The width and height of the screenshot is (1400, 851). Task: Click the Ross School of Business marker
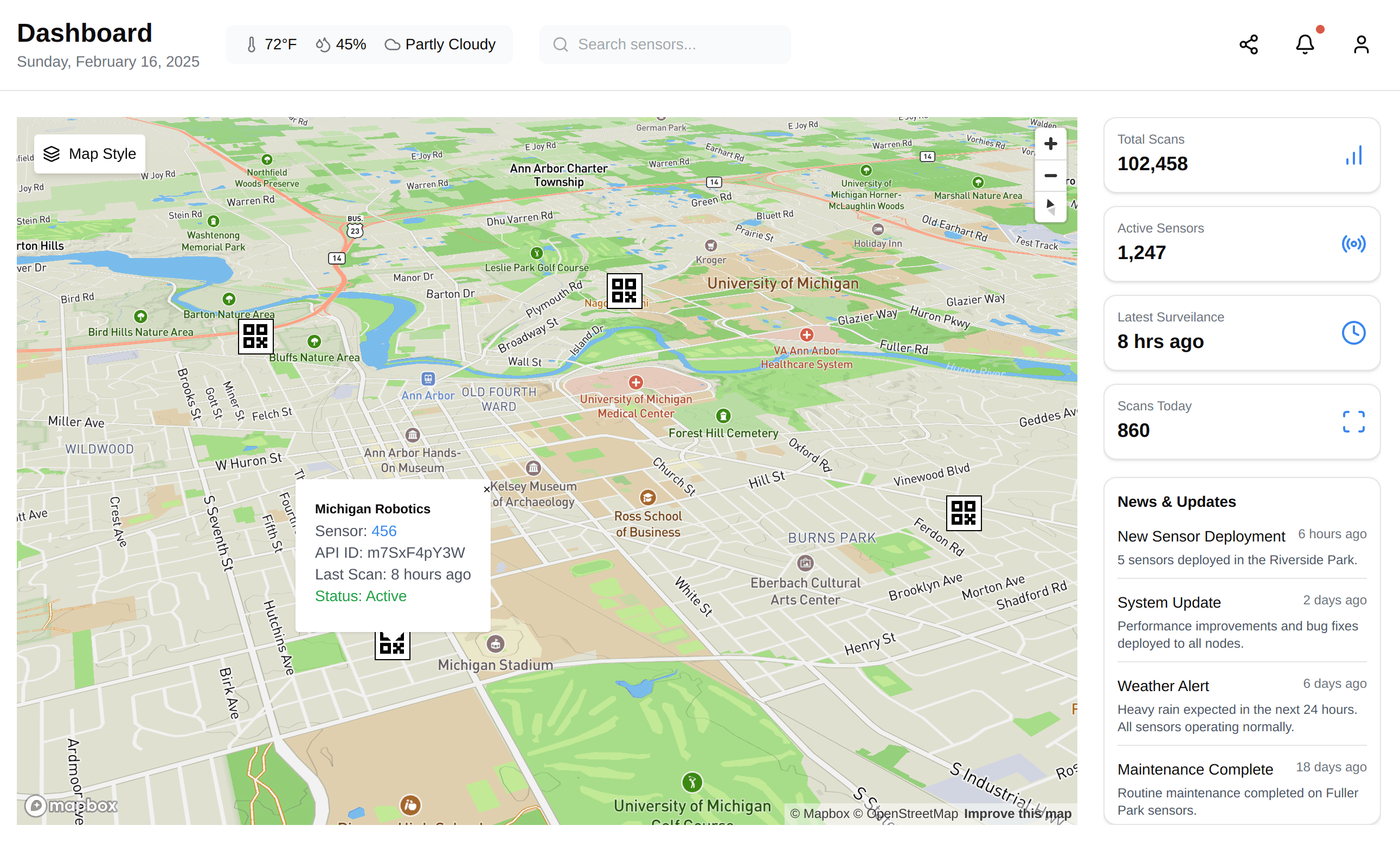[x=648, y=498]
